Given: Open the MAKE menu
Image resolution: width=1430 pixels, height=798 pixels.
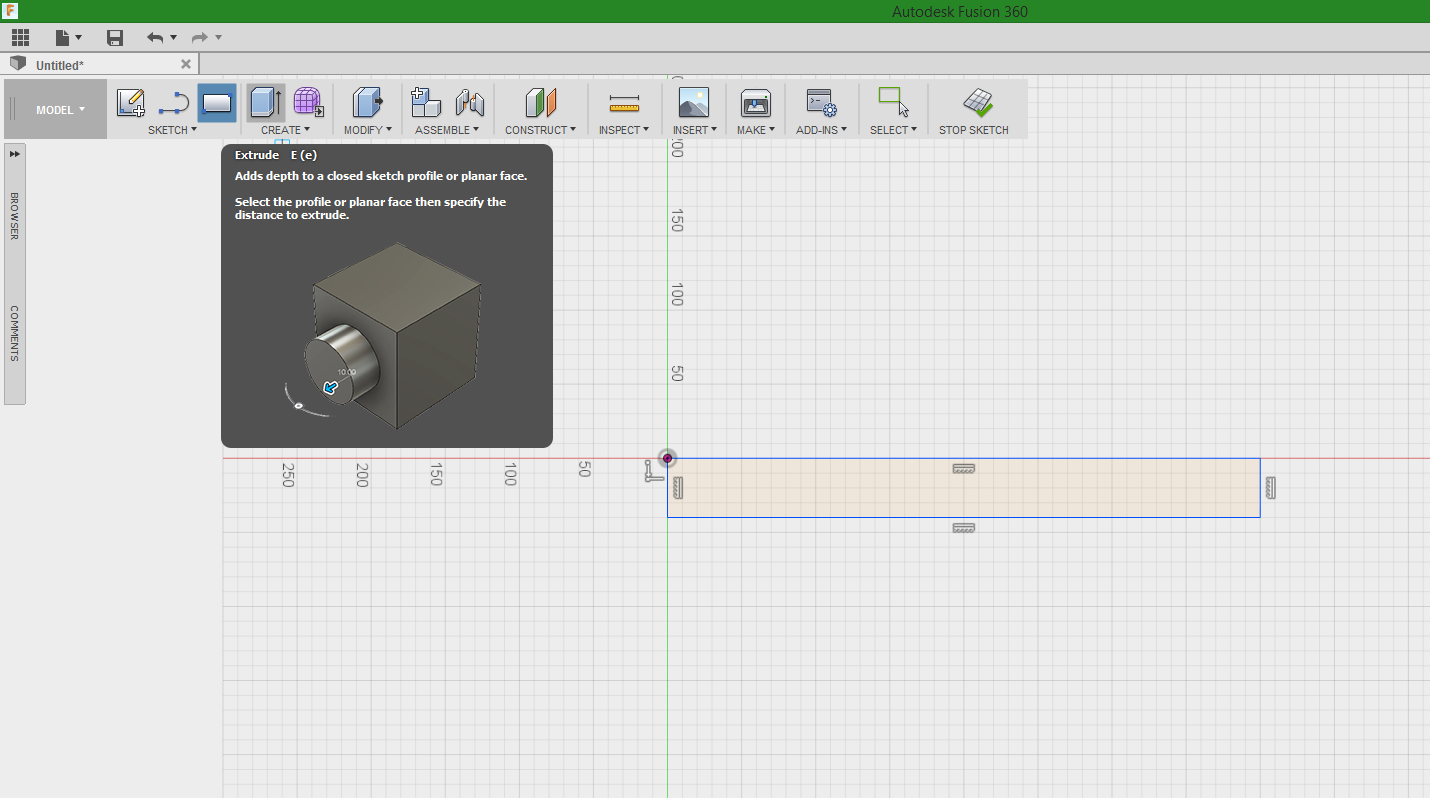Looking at the screenshot, I should pyautogui.click(x=755, y=130).
